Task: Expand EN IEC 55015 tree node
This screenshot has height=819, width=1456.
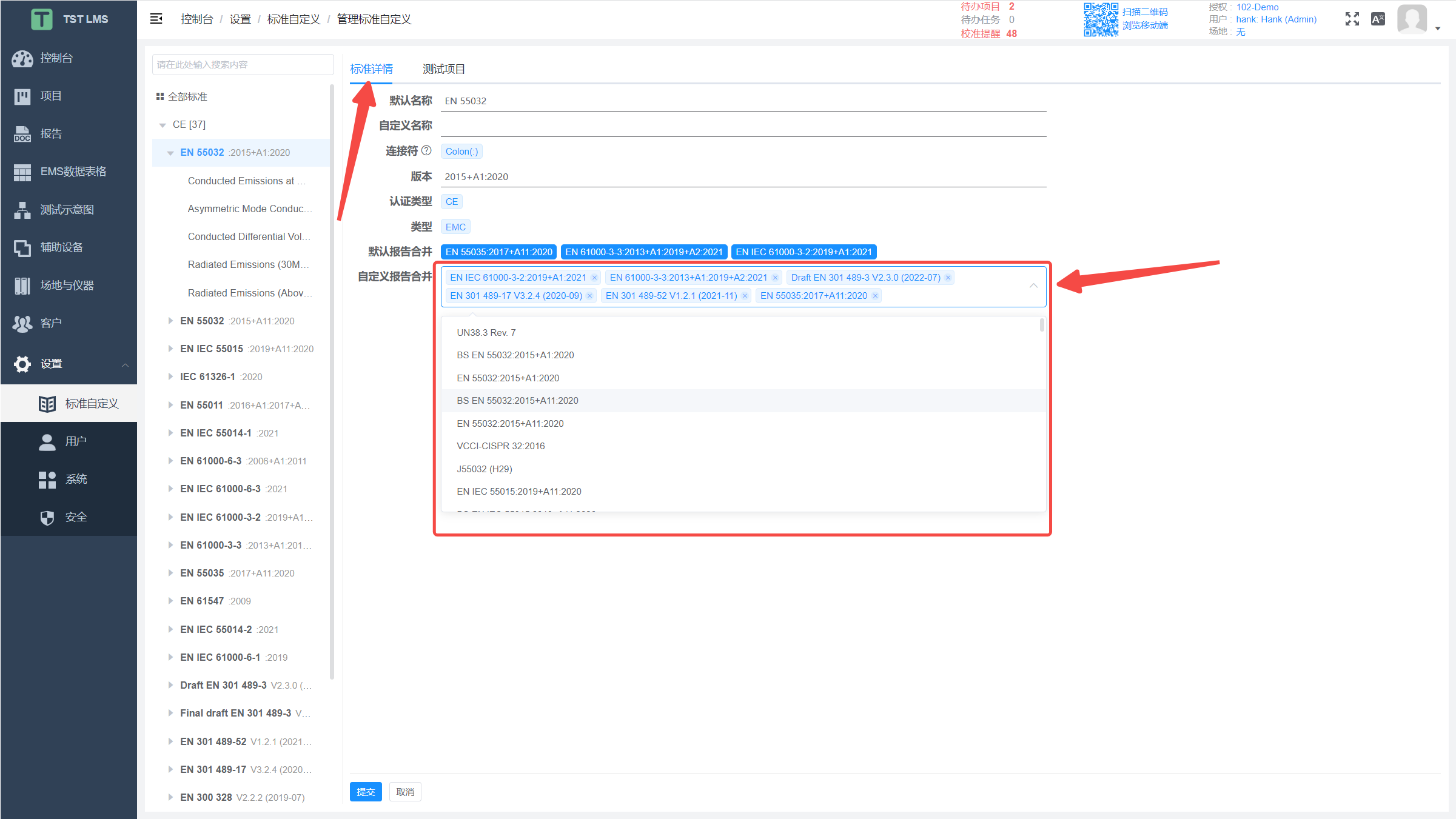Action: (170, 349)
